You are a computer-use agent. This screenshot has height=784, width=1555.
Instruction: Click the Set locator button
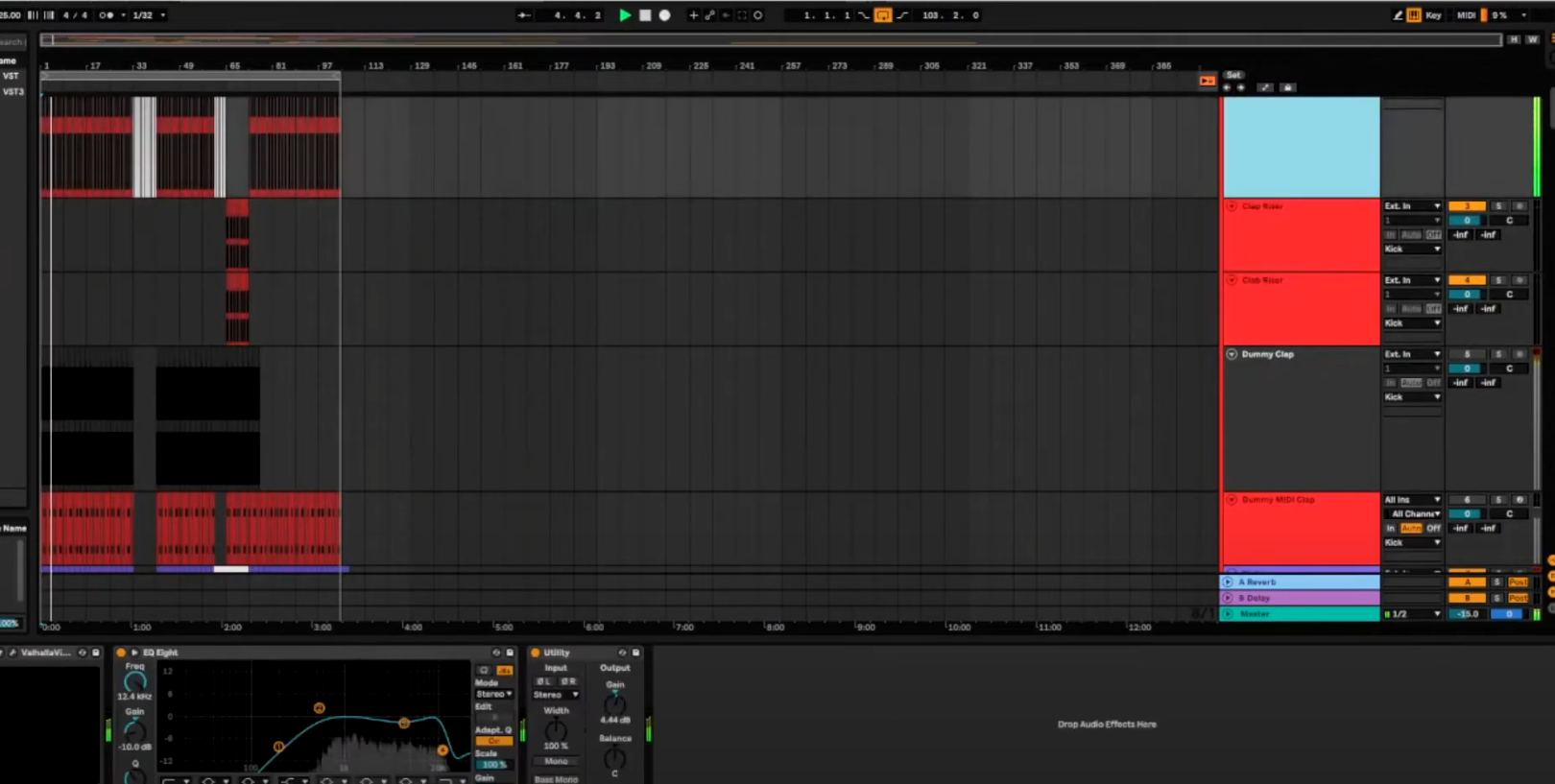(1233, 75)
